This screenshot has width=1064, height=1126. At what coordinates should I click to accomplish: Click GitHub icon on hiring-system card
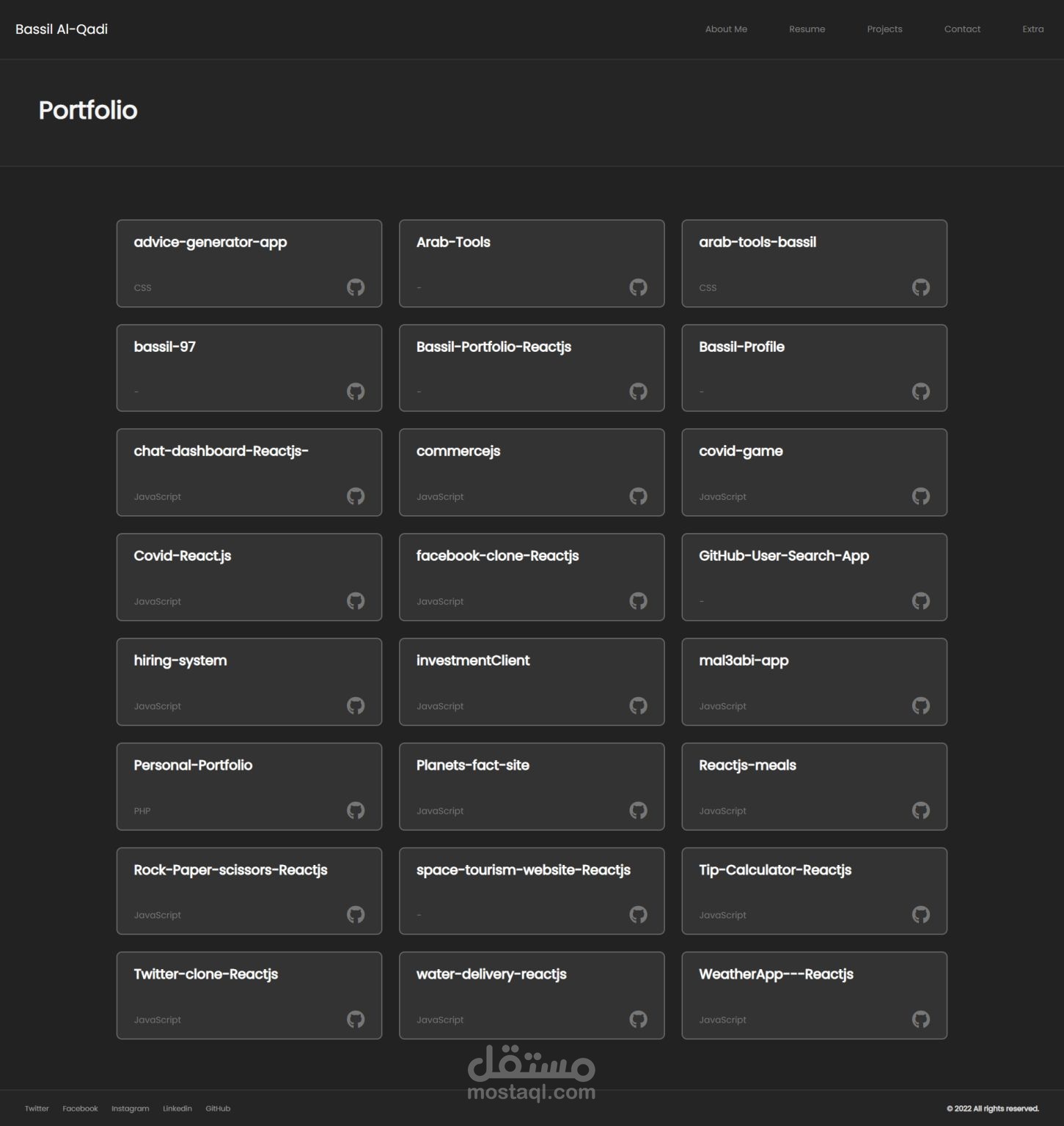pos(356,706)
